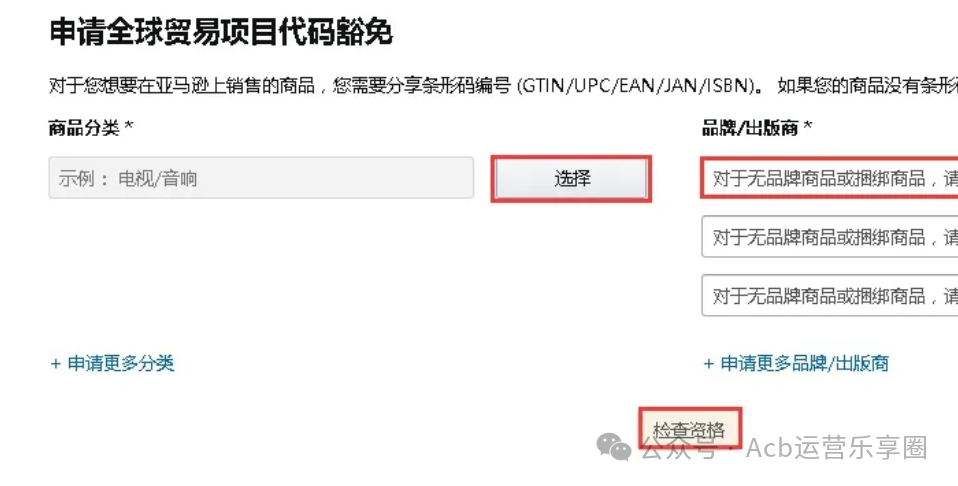Click the red-outlined first brand input field
Viewport: 958px width, 486px height.
pyautogui.click(x=830, y=178)
